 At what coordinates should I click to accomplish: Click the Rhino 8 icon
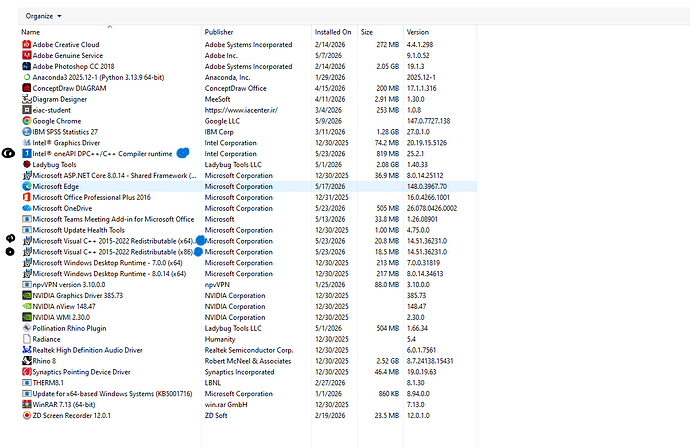pos(27,361)
